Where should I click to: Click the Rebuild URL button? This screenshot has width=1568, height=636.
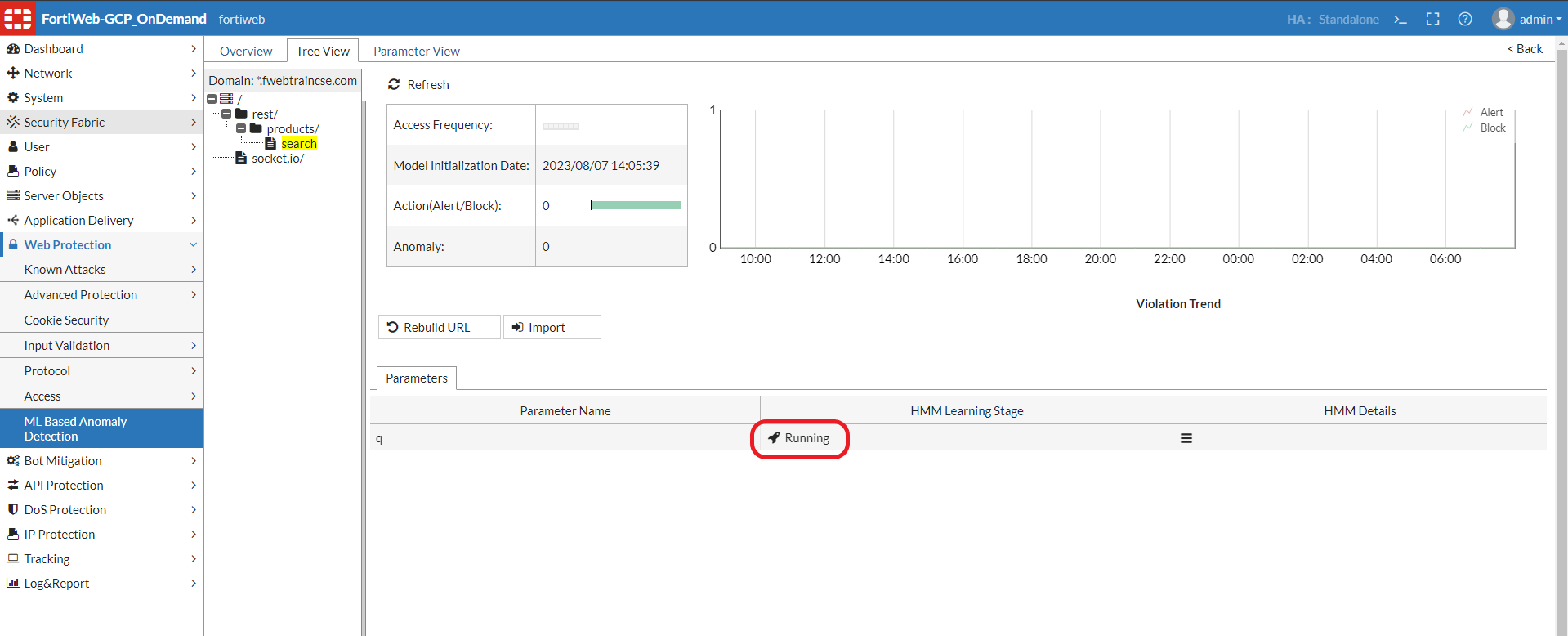click(x=439, y=327)
